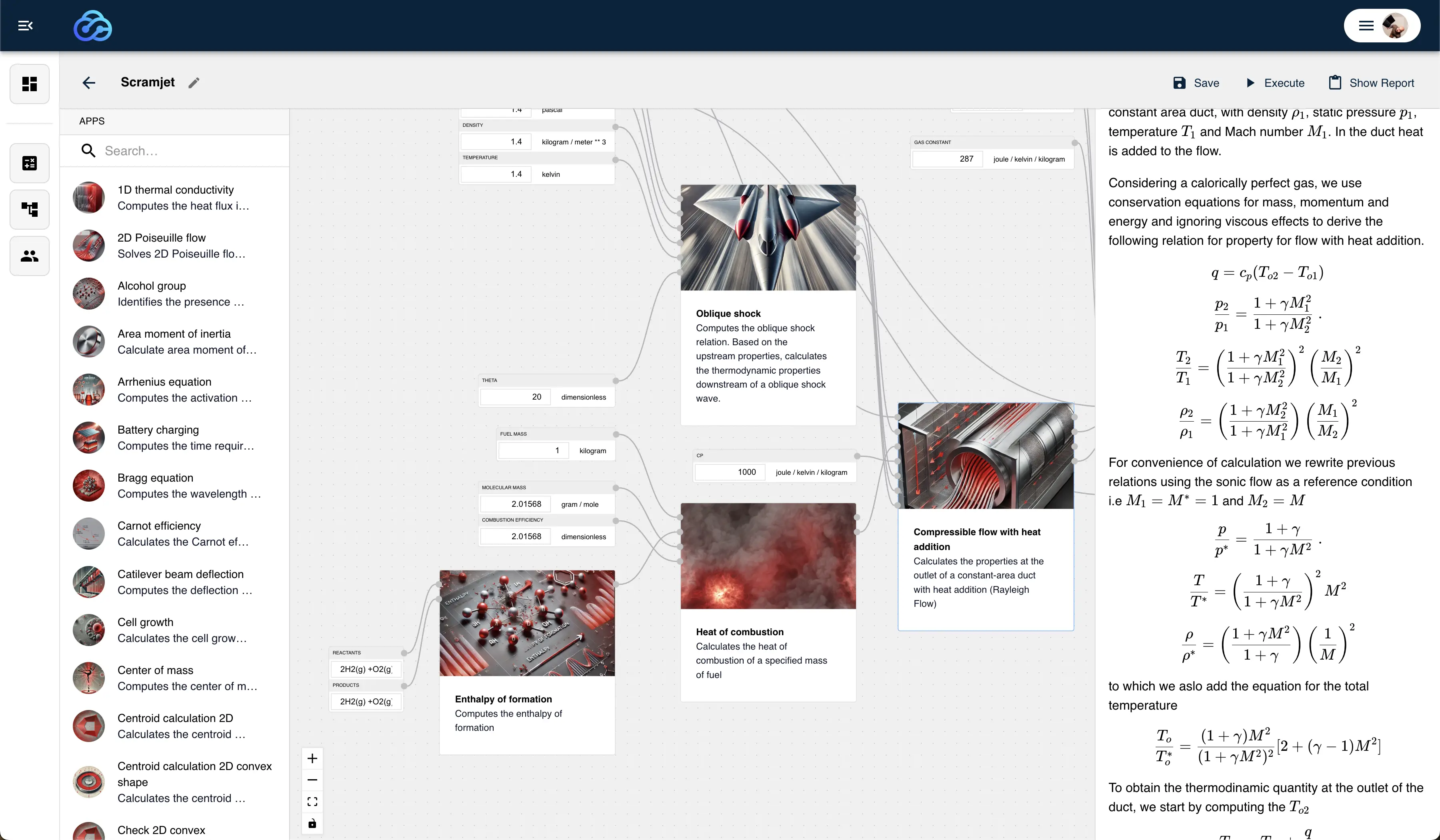Image resolution: width=1440 pixels, height=840 pixels.
Task: Click the Oblique shock node title
Action: coord(728,314)
